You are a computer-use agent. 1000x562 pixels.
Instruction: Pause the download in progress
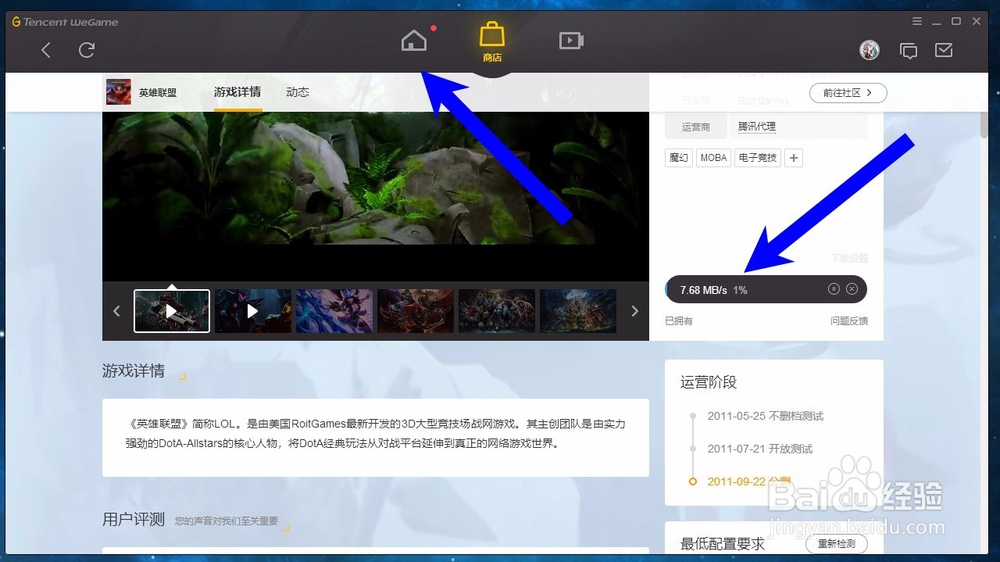tap(834, 289)
